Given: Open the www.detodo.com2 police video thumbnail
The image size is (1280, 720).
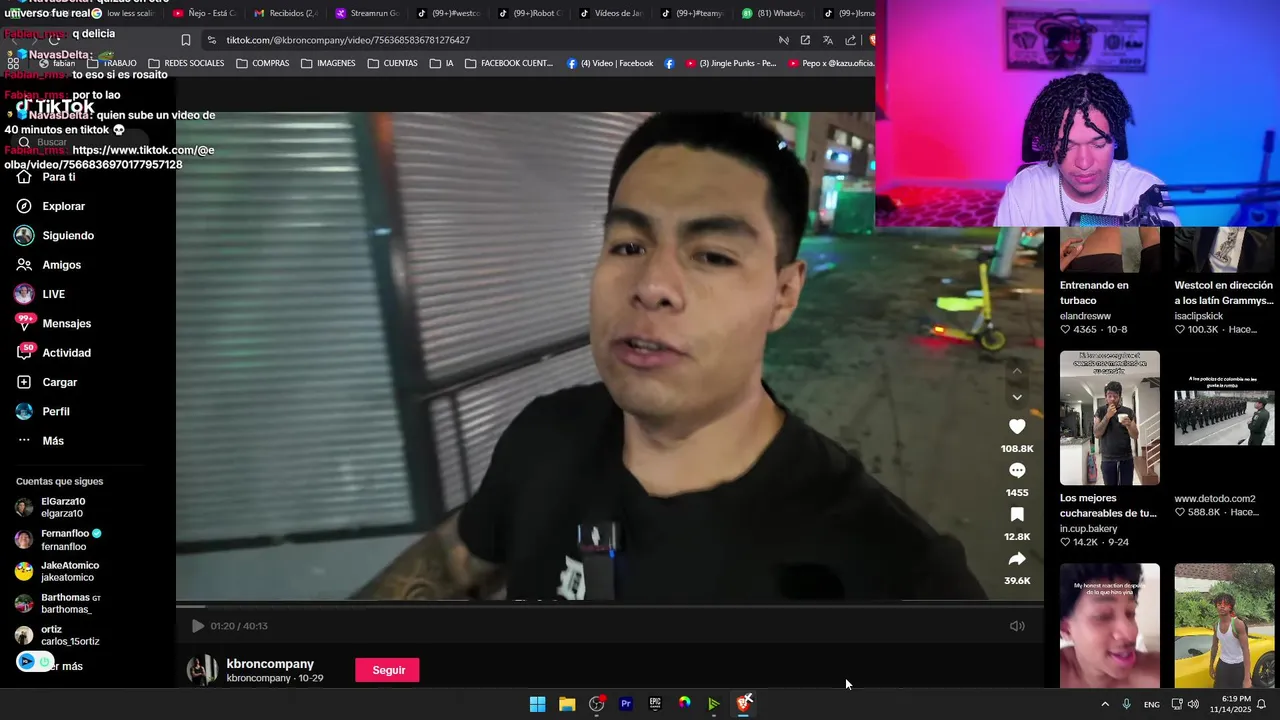Looking at the screenshot, I should tap(1224, 418).
